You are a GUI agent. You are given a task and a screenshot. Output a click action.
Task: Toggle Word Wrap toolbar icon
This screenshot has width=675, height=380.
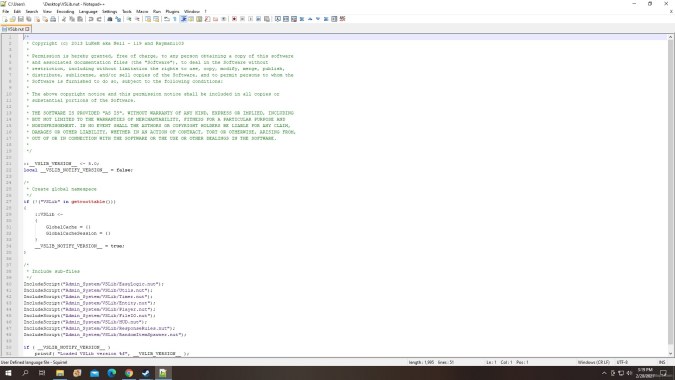[167, 19]
